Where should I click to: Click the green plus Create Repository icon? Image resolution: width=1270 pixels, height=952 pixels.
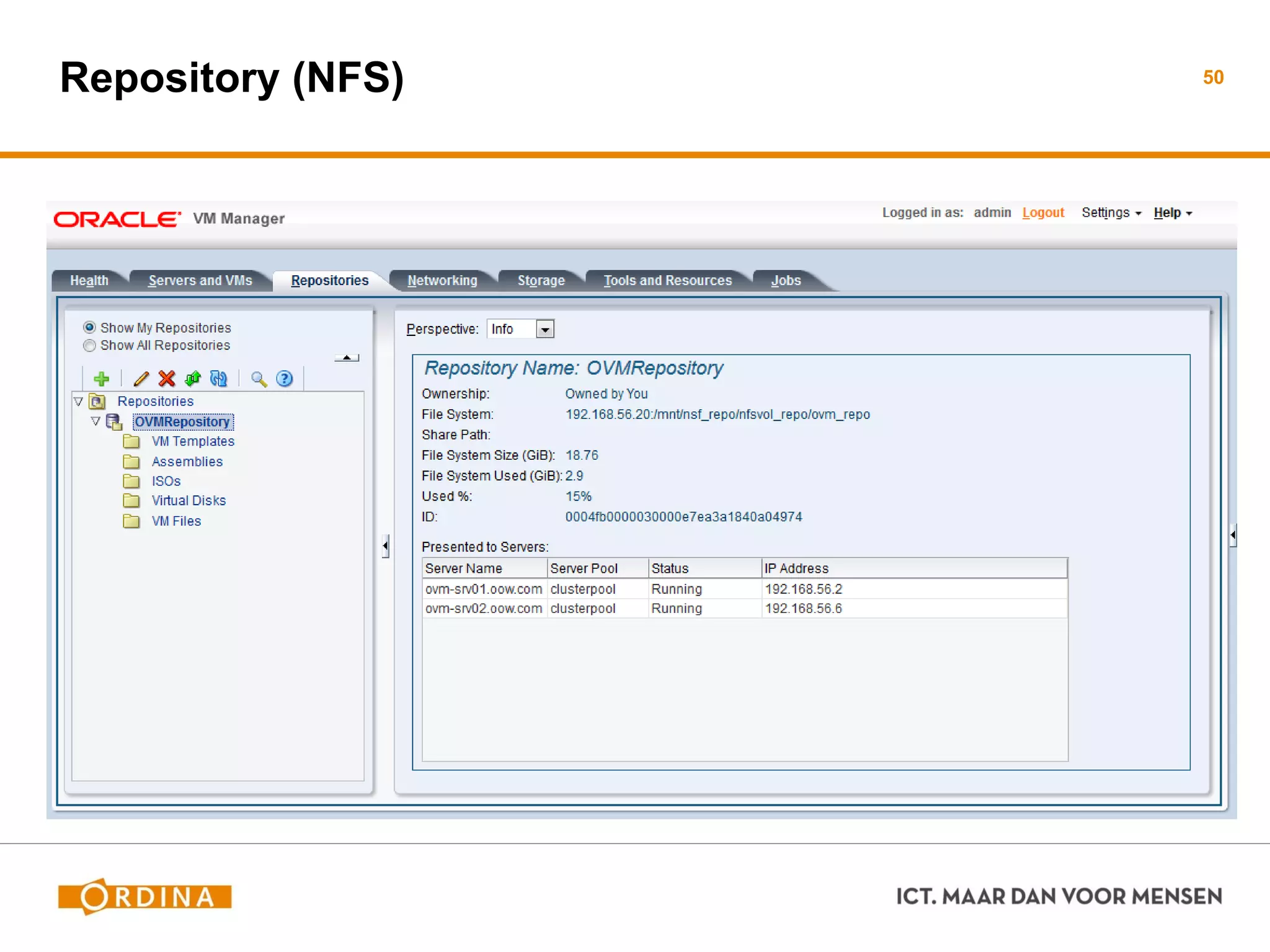(x=101, y=379)
